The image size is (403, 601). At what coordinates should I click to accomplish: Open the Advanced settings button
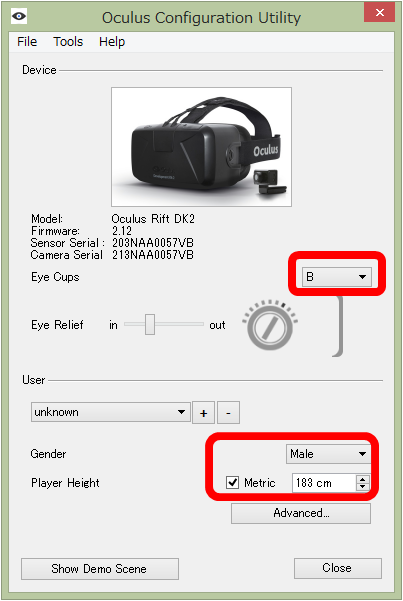pyautogui.click(x=301, y=513)
